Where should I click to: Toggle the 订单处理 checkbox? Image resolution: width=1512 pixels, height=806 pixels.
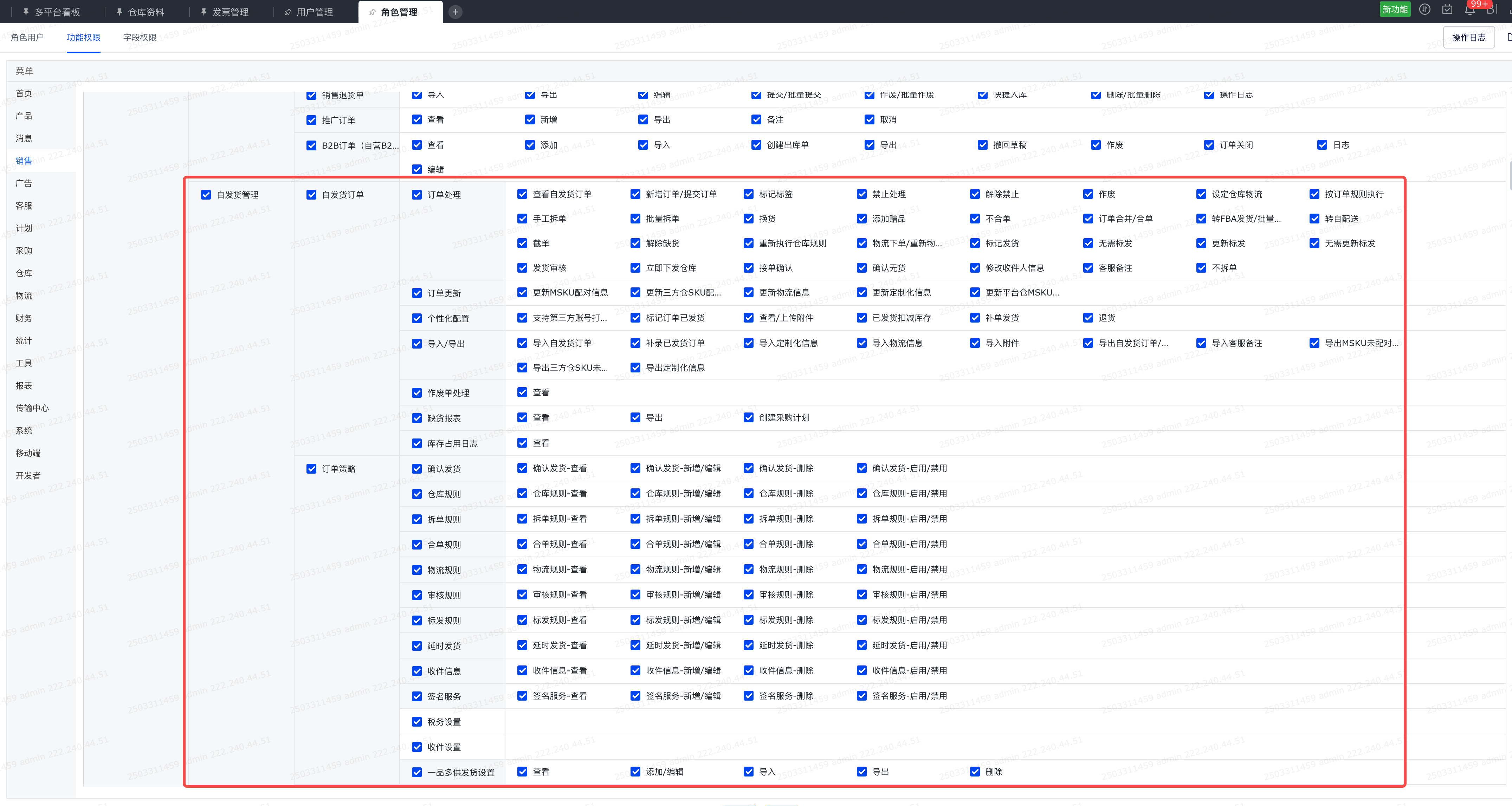417,195
